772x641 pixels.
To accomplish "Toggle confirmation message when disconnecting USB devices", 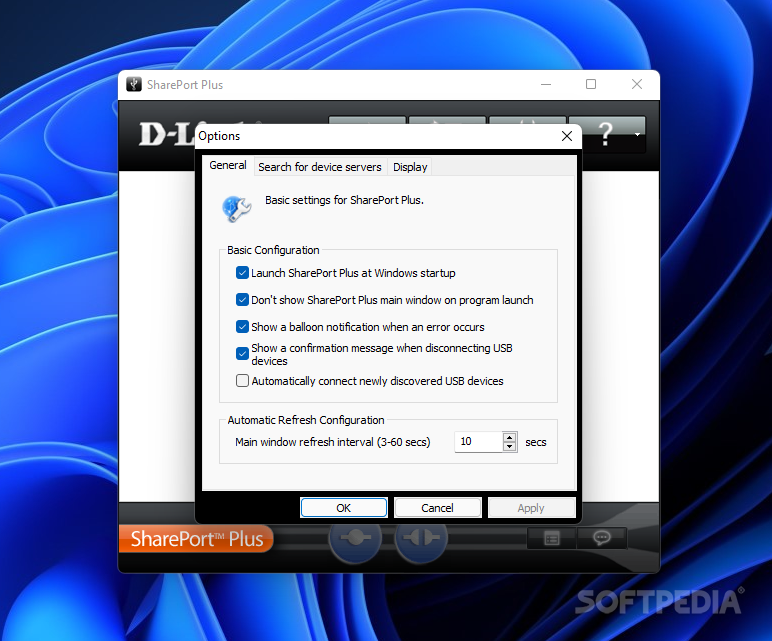I will coord(242,354).
